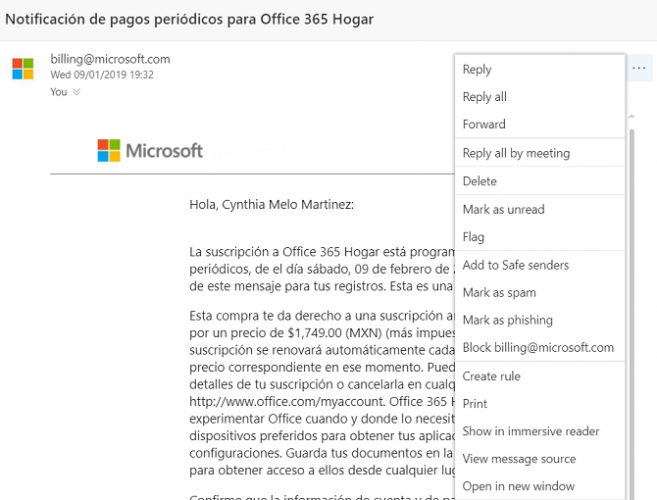
Task: Click the date text Wed 09/01/2019 19:32
Action: [x=102, y=75]
